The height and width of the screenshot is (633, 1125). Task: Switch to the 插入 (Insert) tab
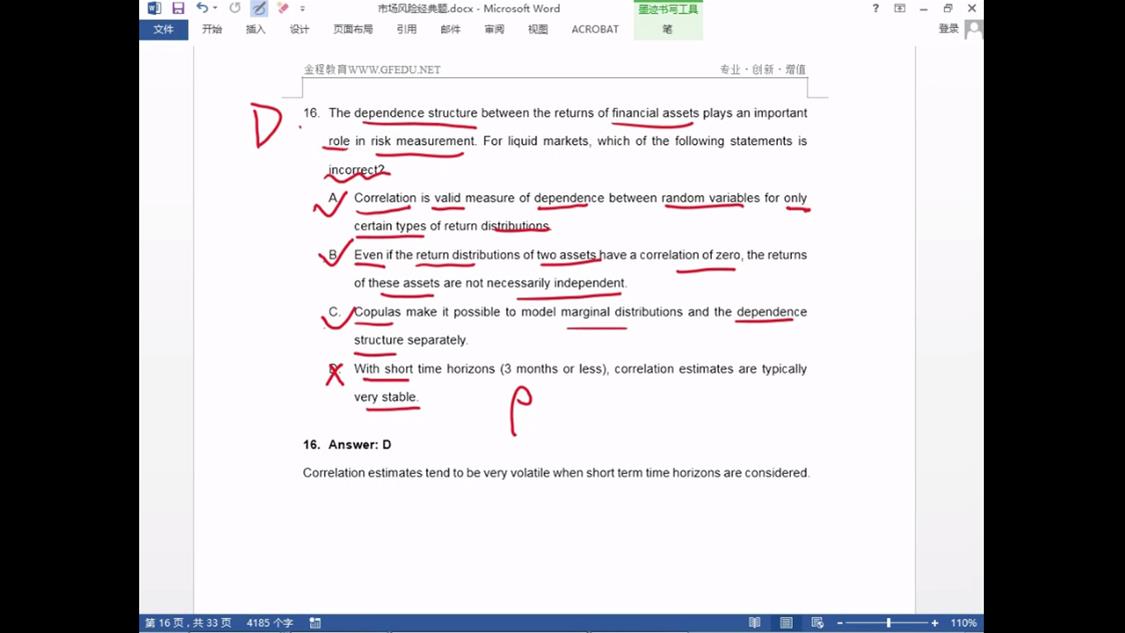pos(255,29)
